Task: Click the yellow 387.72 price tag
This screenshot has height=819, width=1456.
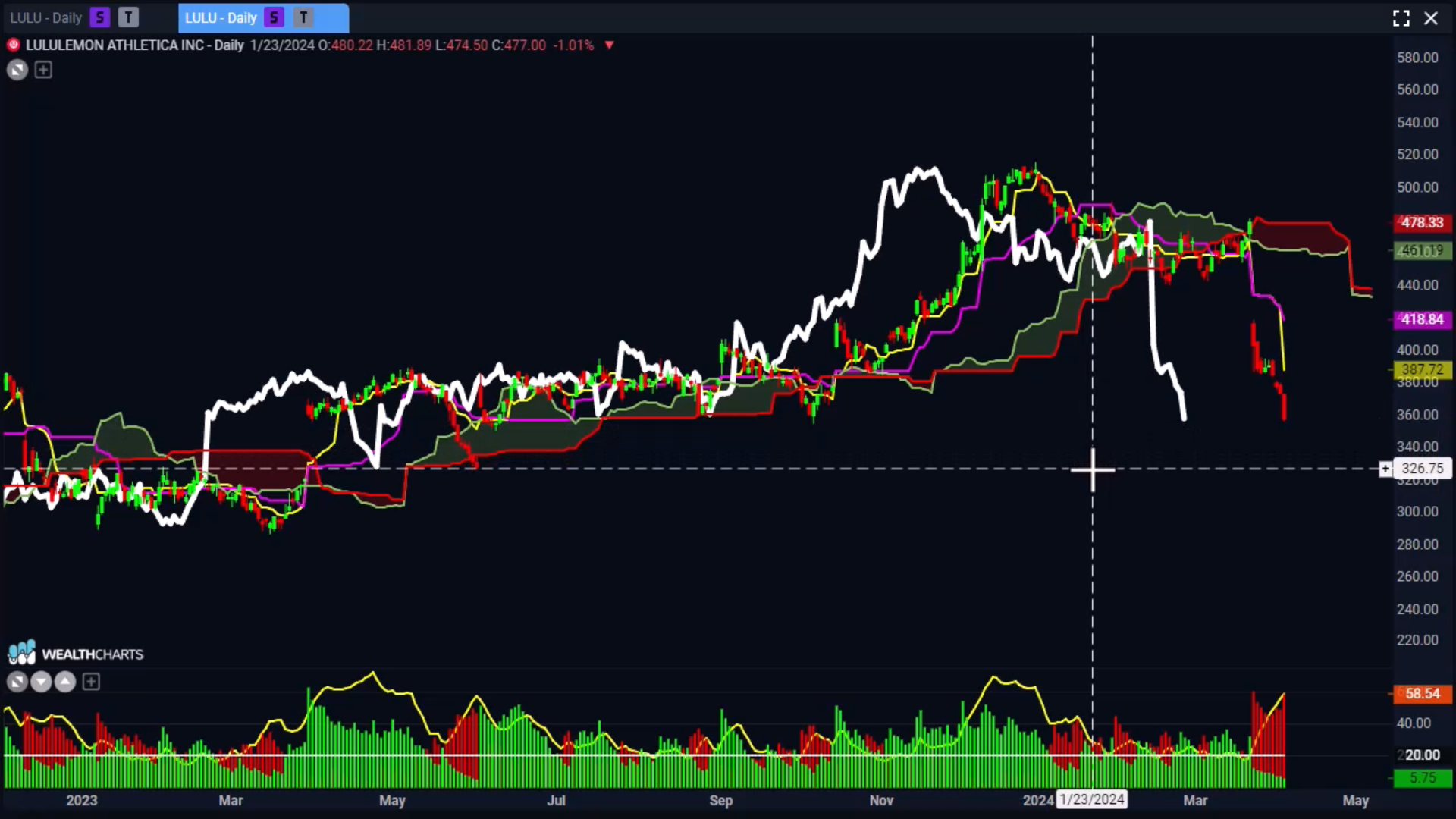Action: click(1423, 369)
